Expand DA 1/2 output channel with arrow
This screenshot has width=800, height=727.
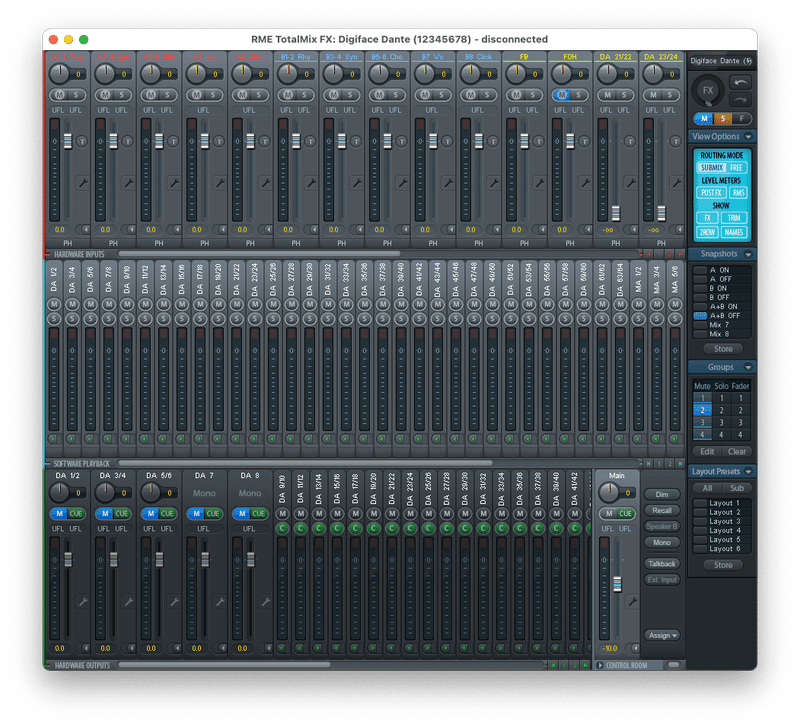[85, 648]
